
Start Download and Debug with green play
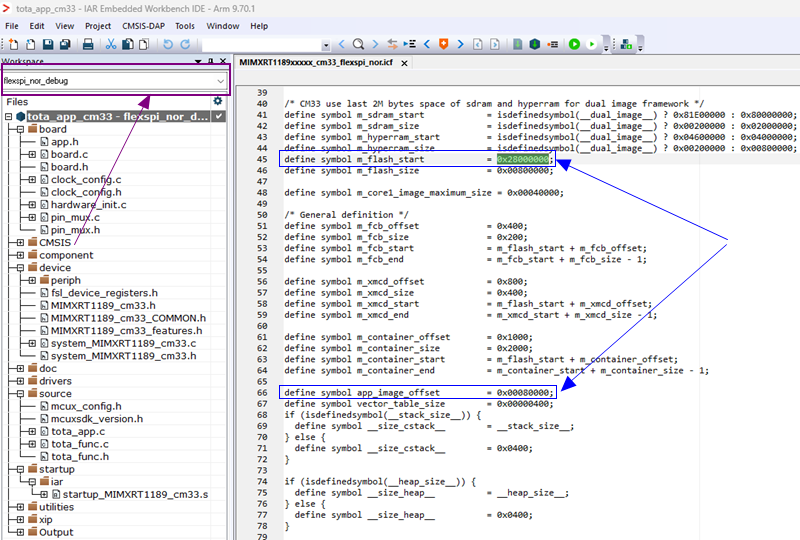[x=574, y=44]
